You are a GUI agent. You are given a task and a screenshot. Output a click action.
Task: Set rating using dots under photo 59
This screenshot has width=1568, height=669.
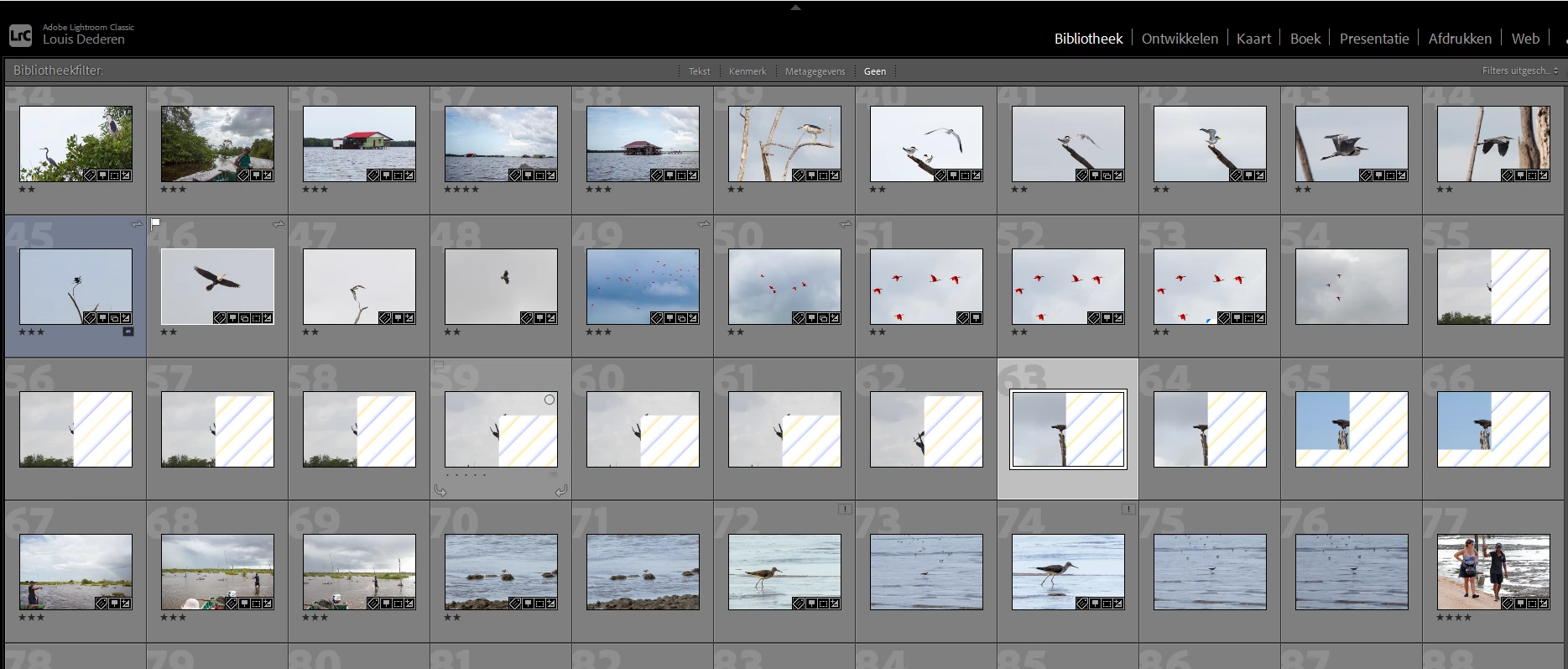pyautogui.click(x=466, y=475)
